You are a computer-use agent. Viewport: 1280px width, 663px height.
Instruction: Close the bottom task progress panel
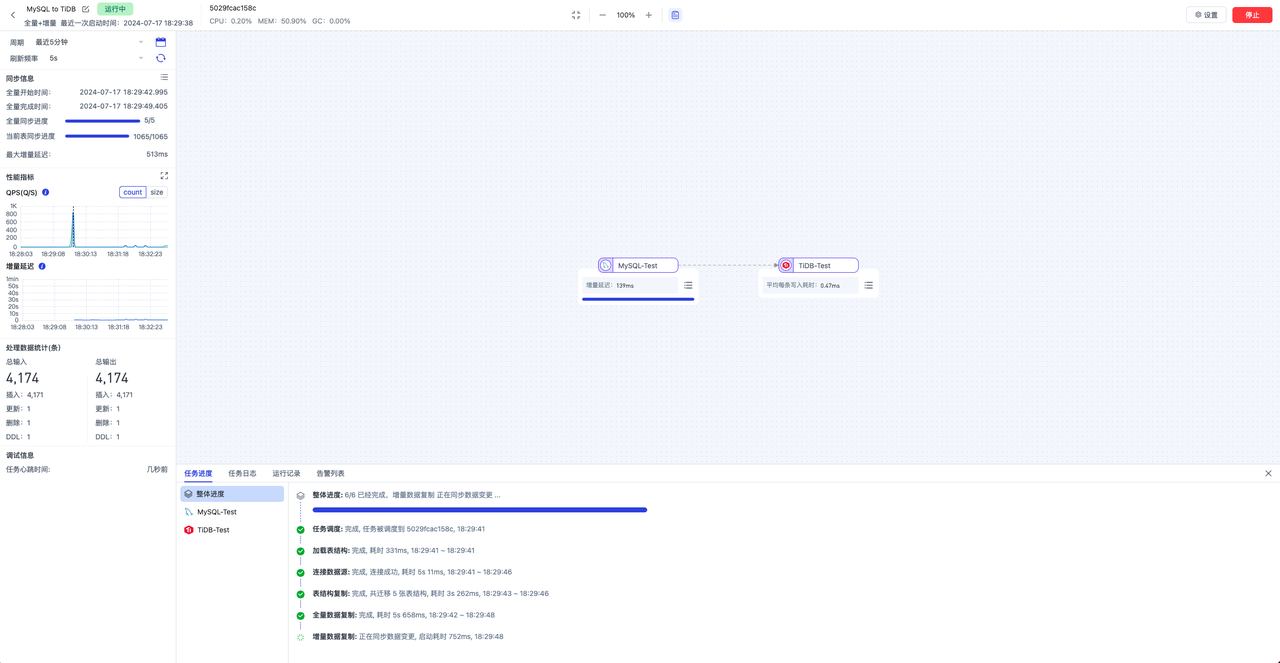[1267, 472]
